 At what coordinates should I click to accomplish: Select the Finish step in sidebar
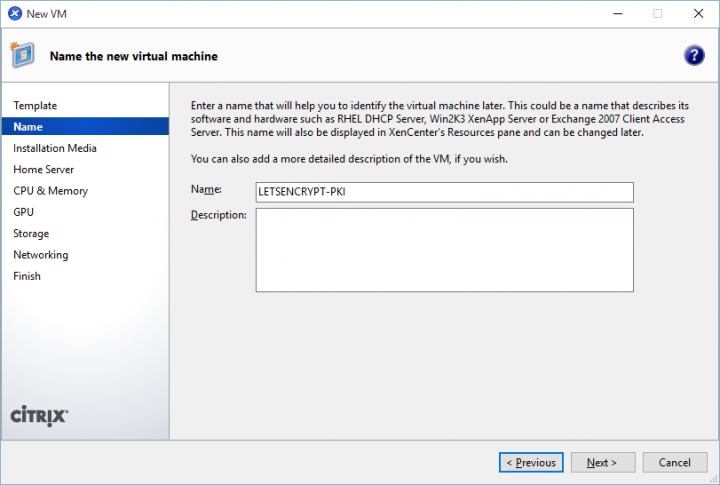27,276
